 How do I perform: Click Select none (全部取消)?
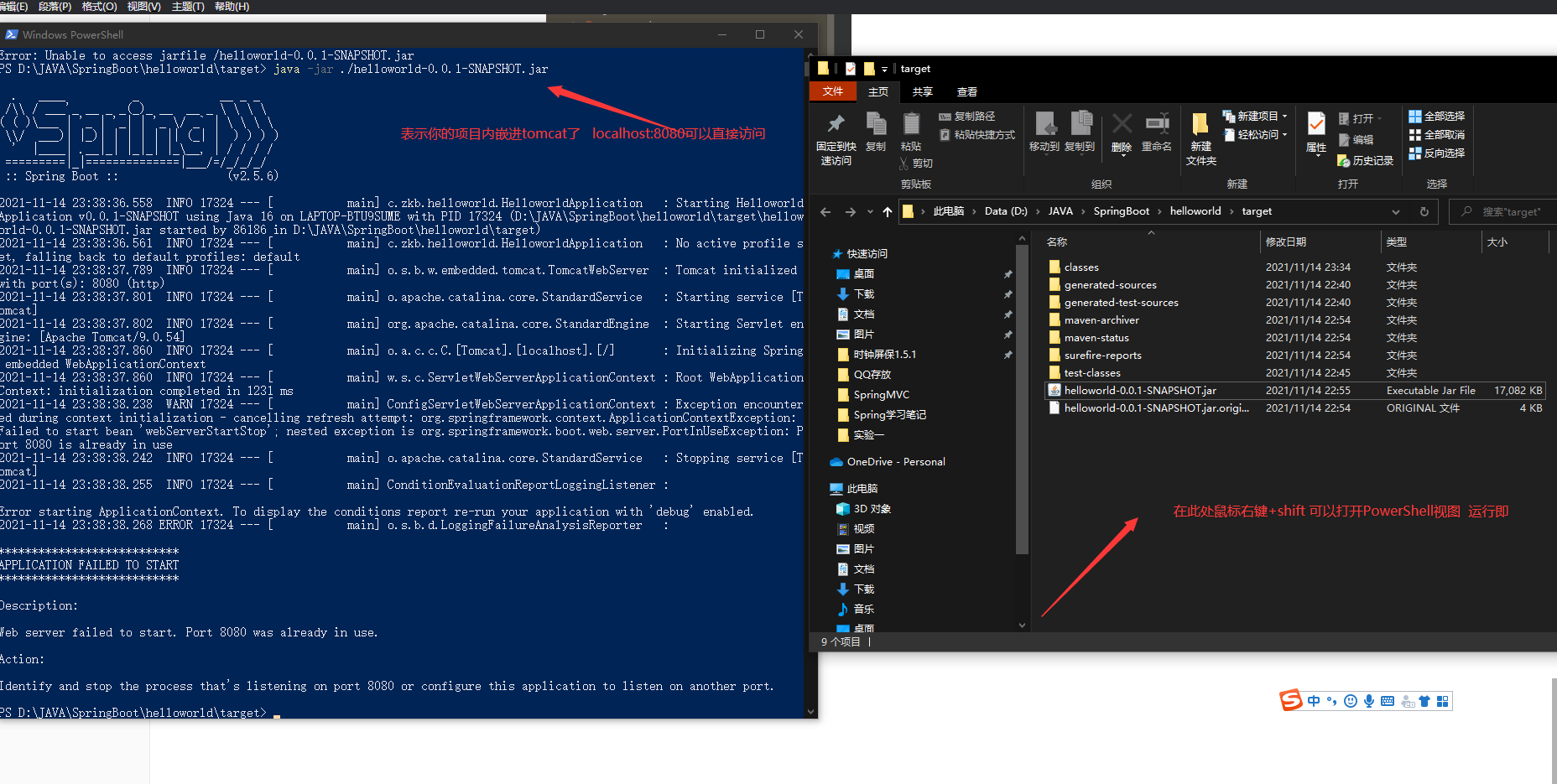point(1437,135)
